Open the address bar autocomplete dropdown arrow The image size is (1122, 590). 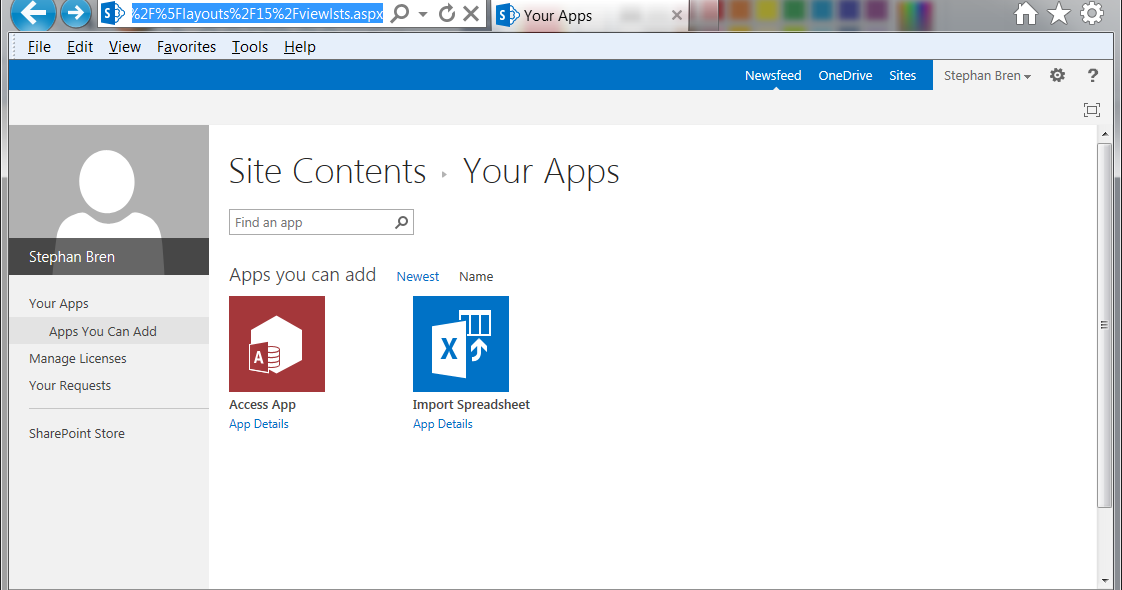423,14
